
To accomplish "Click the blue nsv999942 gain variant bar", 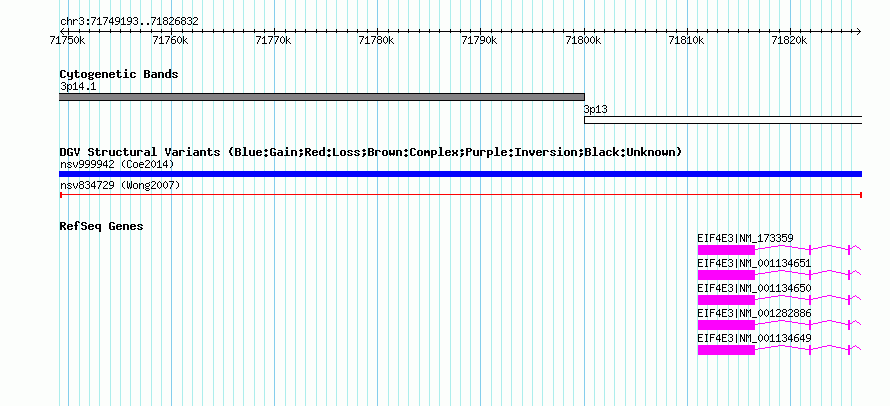I will click(x=460, y=174).
